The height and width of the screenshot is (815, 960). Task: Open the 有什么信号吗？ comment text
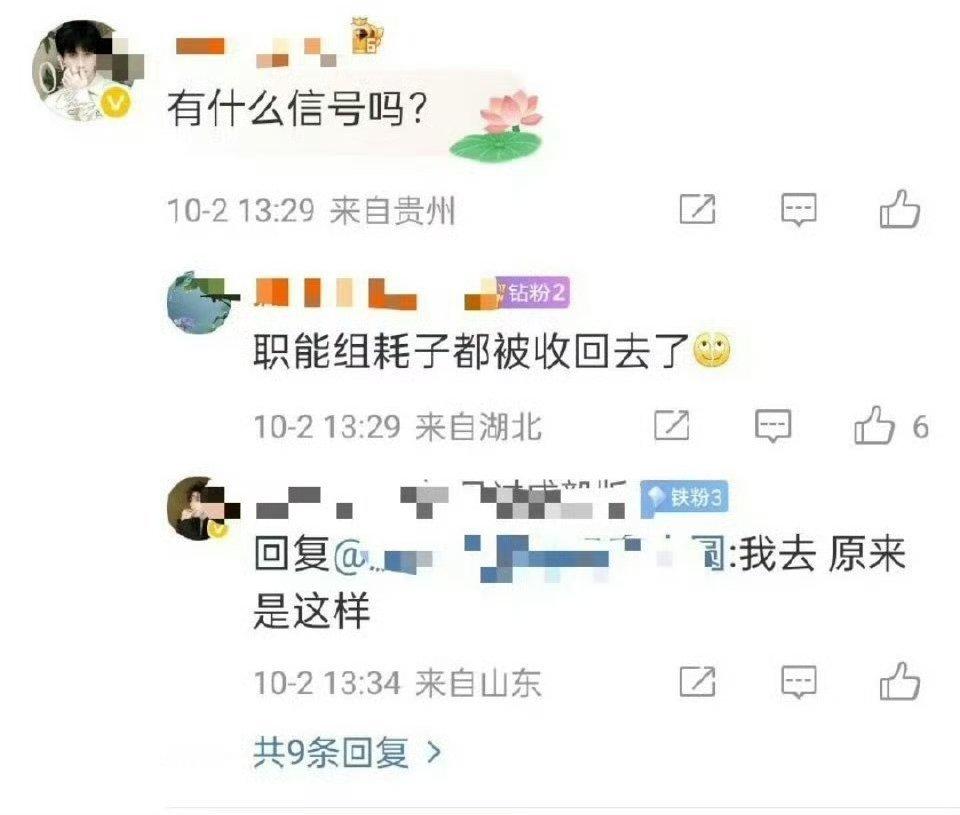(x=297, y=108)
